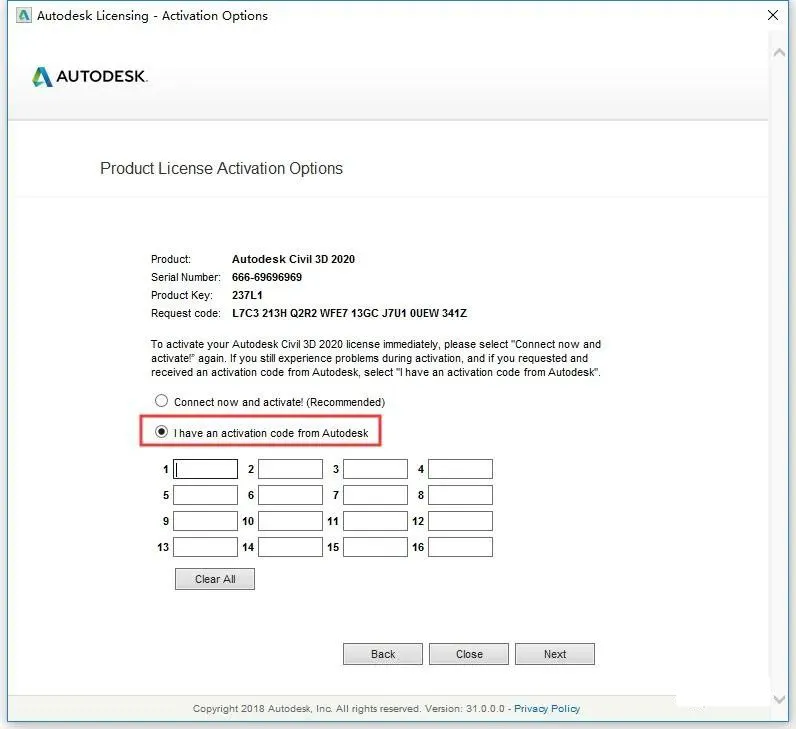The width and height of the screenshot is (796, 729).
Task: Click serial number 666-69696969
Action: [x=267, y=277]
